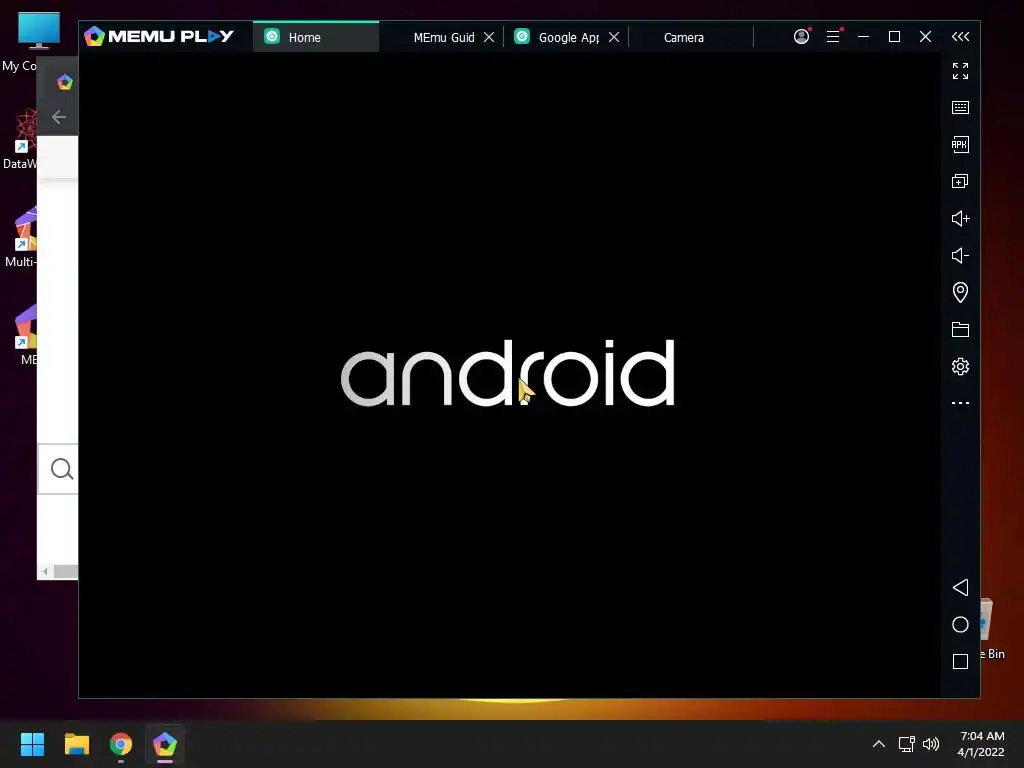Increase emulator volume
The image size is (1024, 768).
click(x=960, y=218)
